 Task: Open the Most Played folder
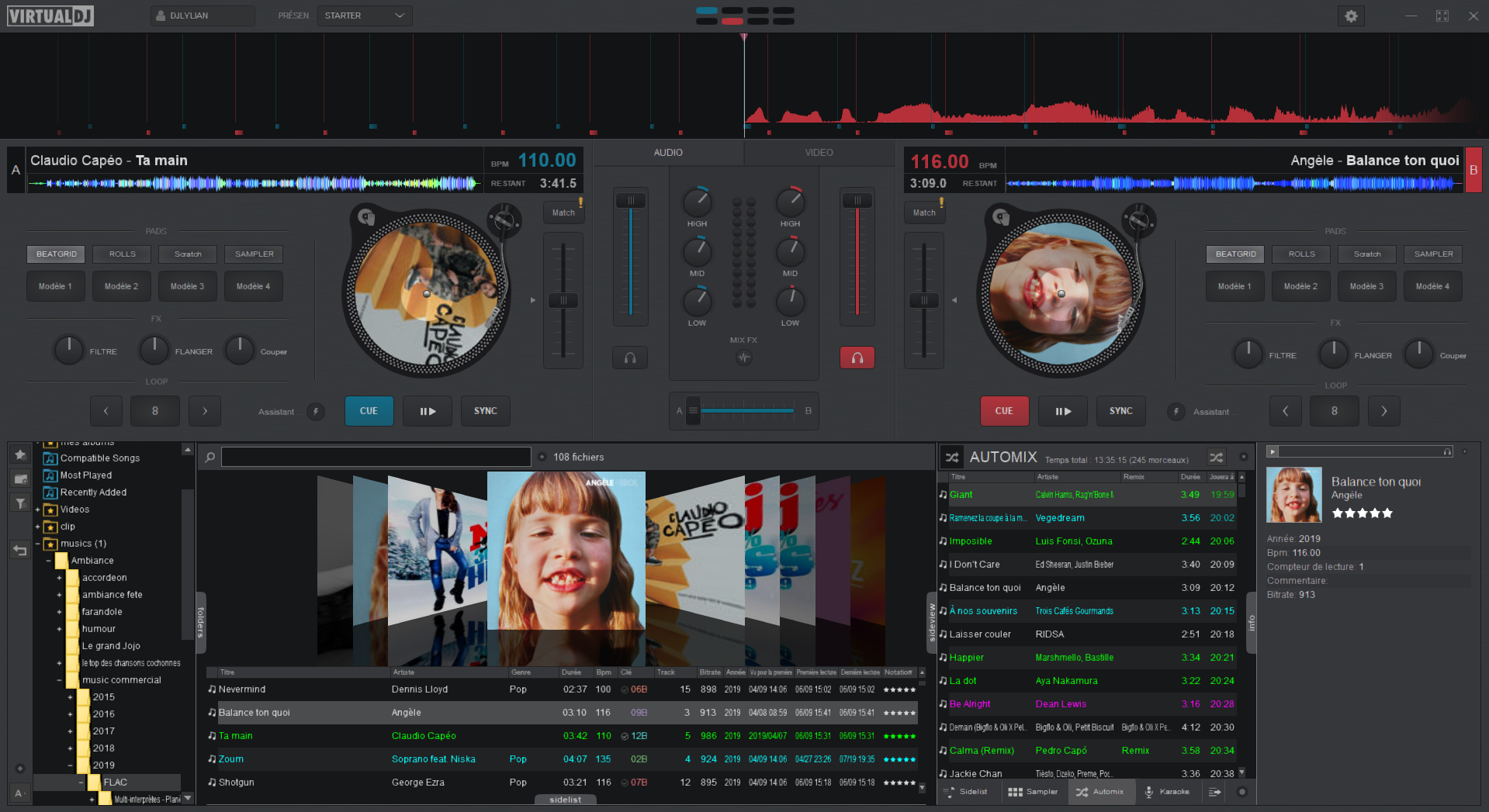click(78, 475)
